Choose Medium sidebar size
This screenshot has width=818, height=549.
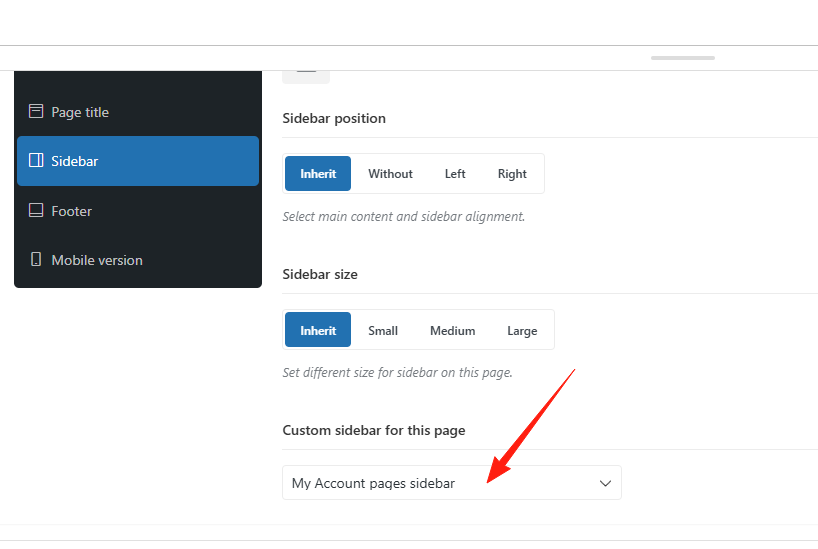pyautogui.click(x=452, y=330)
